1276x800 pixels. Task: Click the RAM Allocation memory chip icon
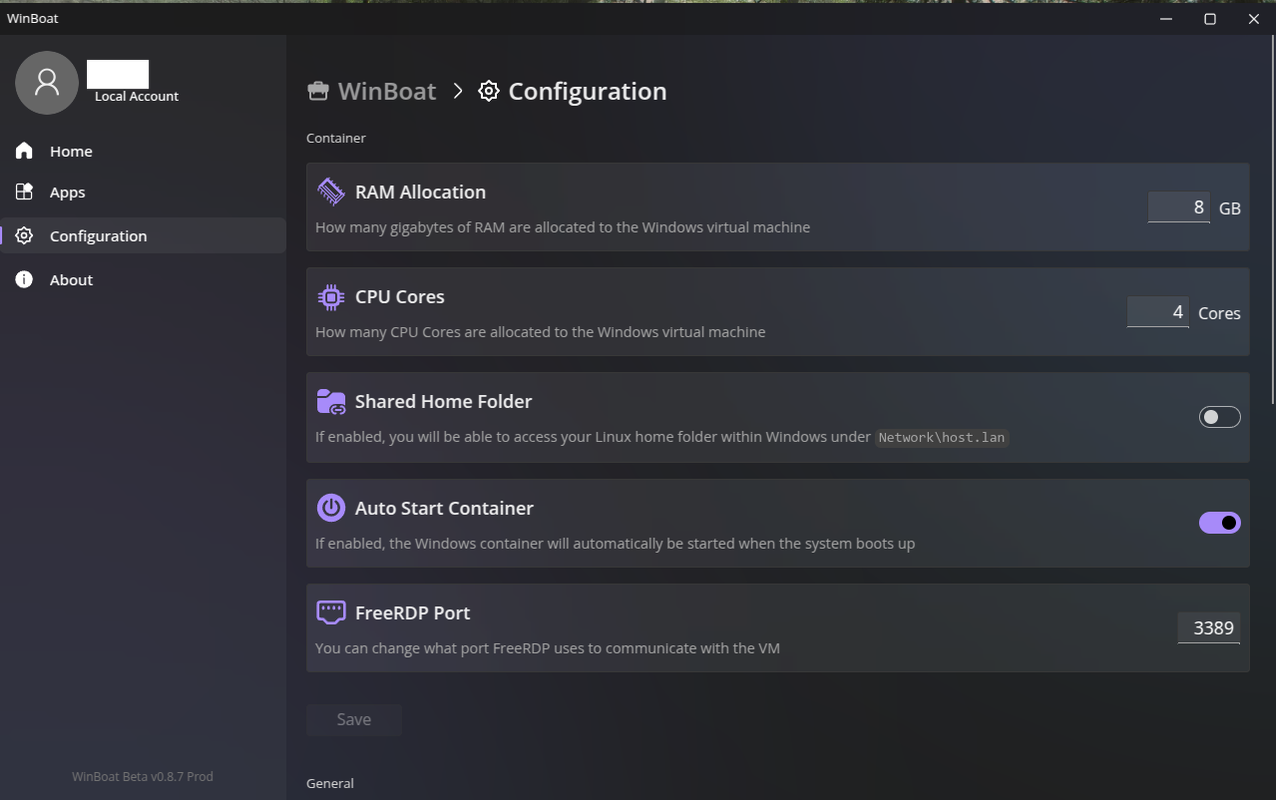pos(330,191)
